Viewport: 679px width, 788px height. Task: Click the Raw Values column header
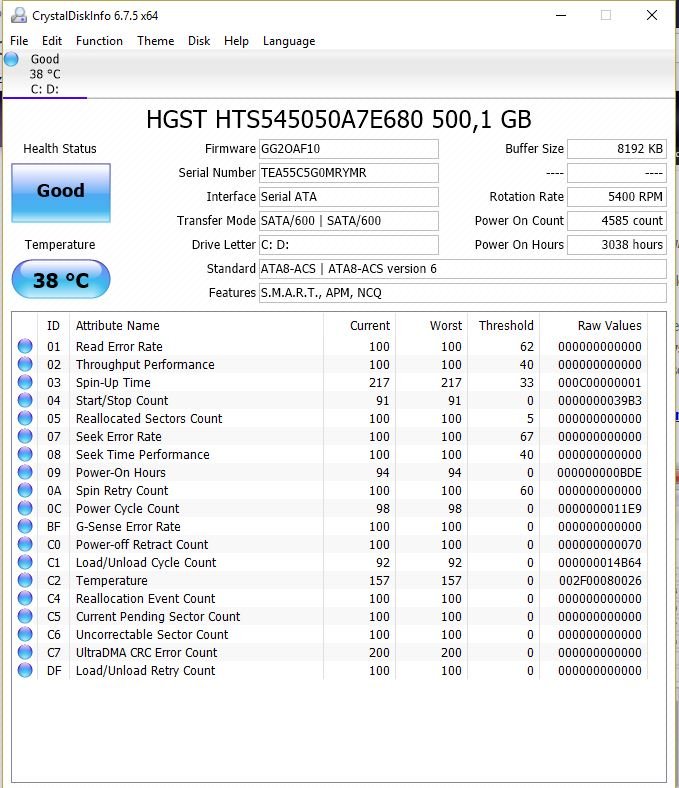point(594,326)
